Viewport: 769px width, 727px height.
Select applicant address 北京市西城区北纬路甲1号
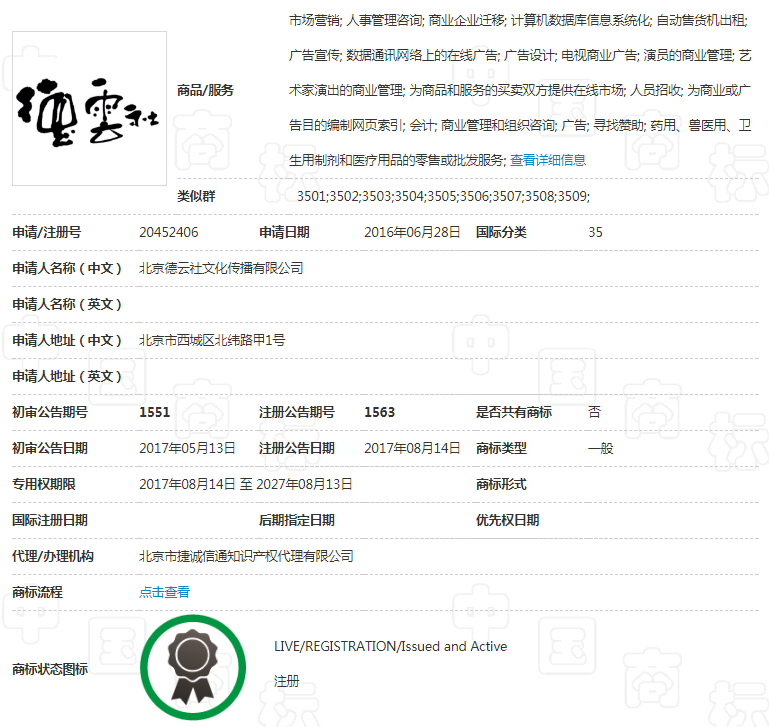[x=212, y=340]
